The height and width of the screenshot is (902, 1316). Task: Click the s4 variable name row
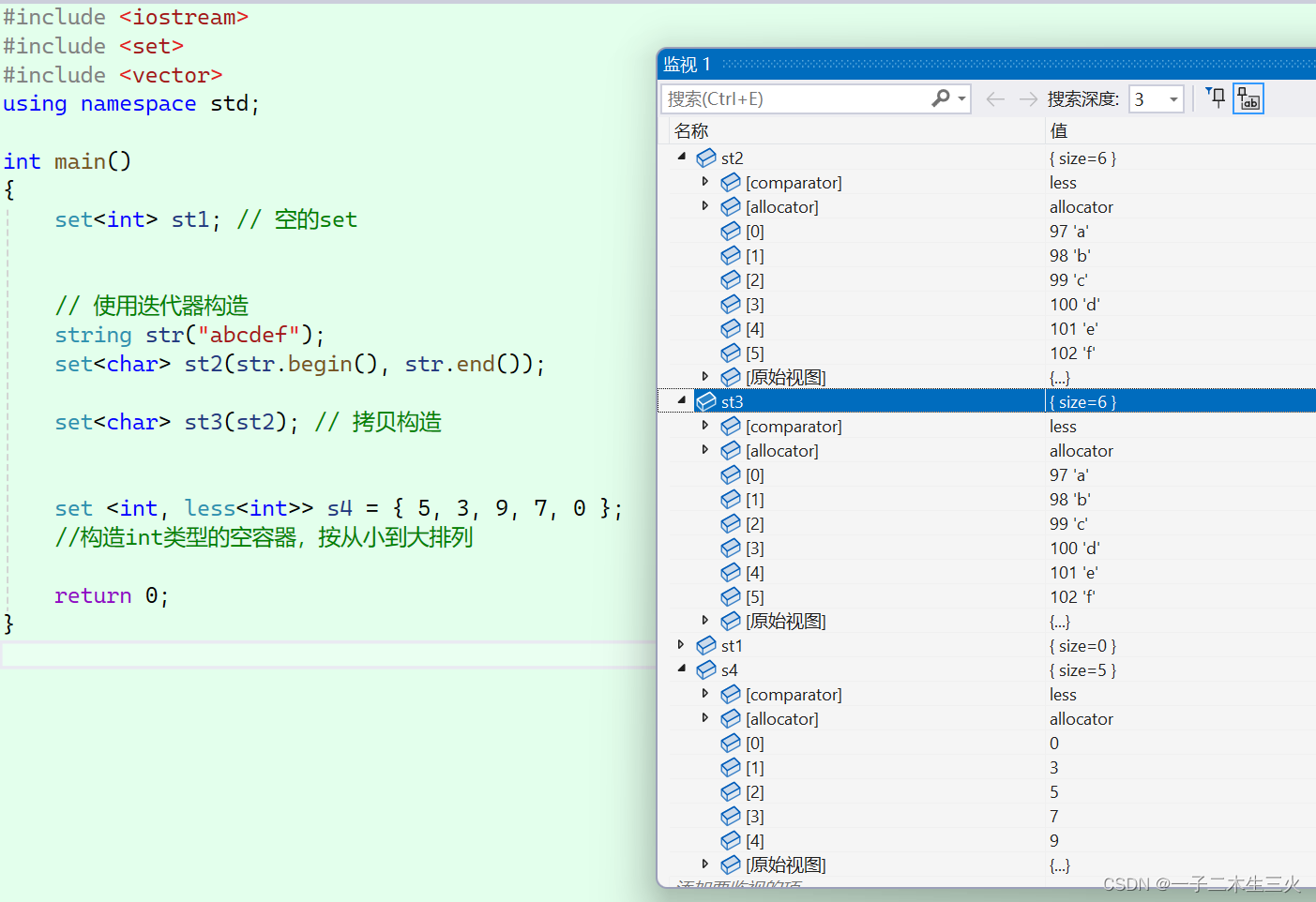coord(730,669)
